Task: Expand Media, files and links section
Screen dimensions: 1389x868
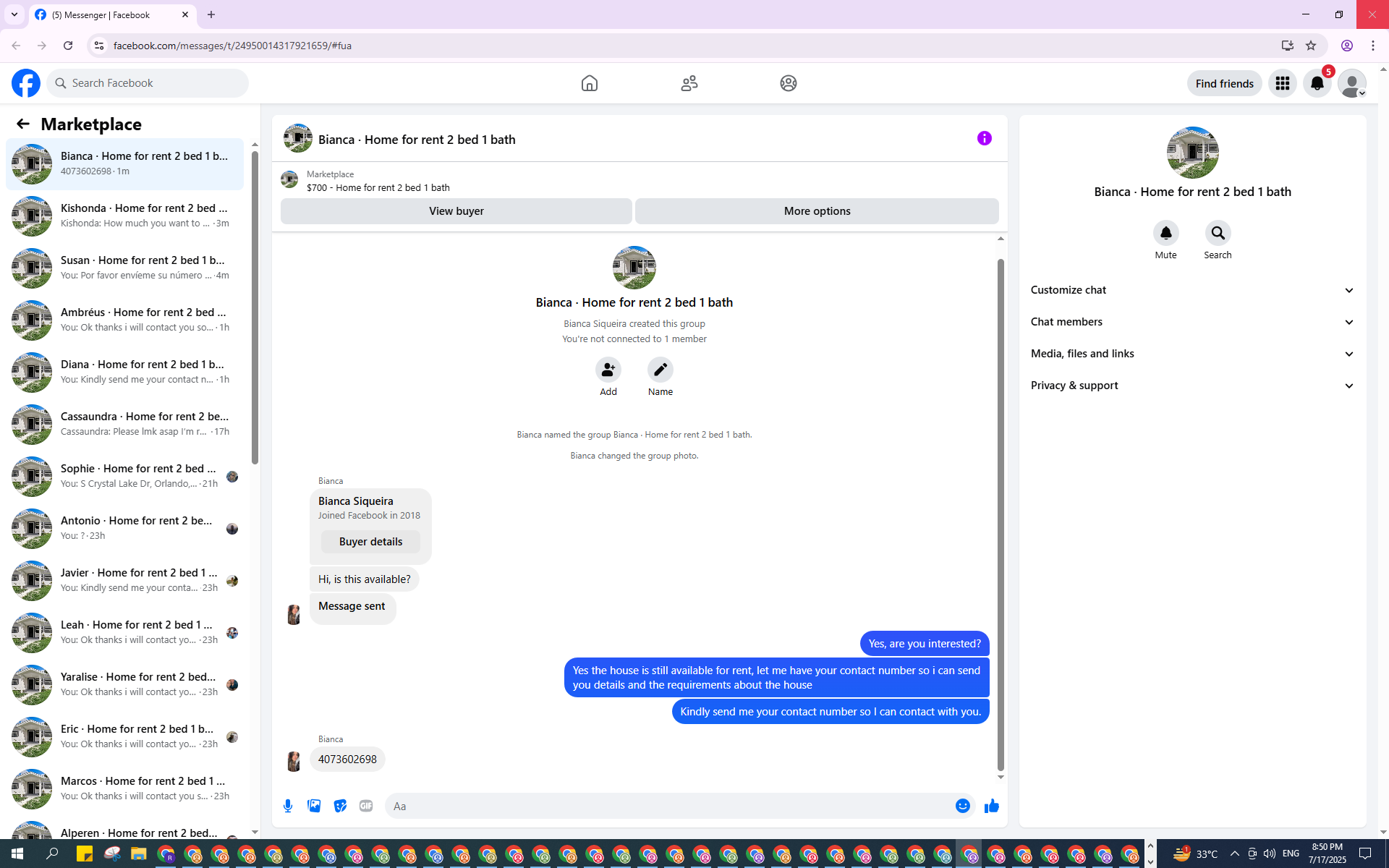Action: click(x=1192, y=354)
